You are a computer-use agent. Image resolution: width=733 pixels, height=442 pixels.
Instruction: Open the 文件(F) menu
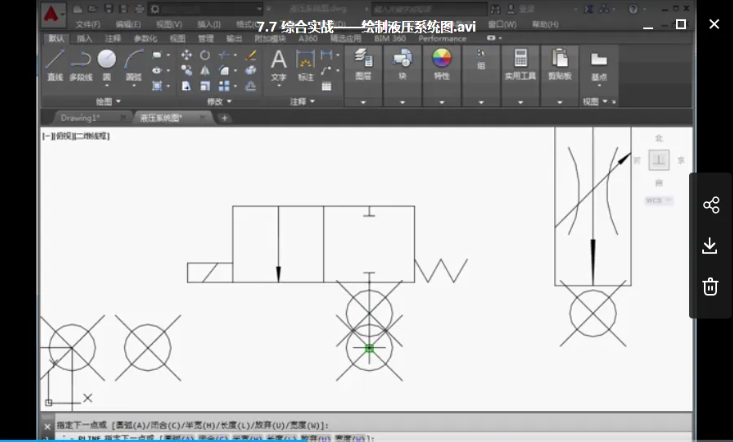[87, 24]
